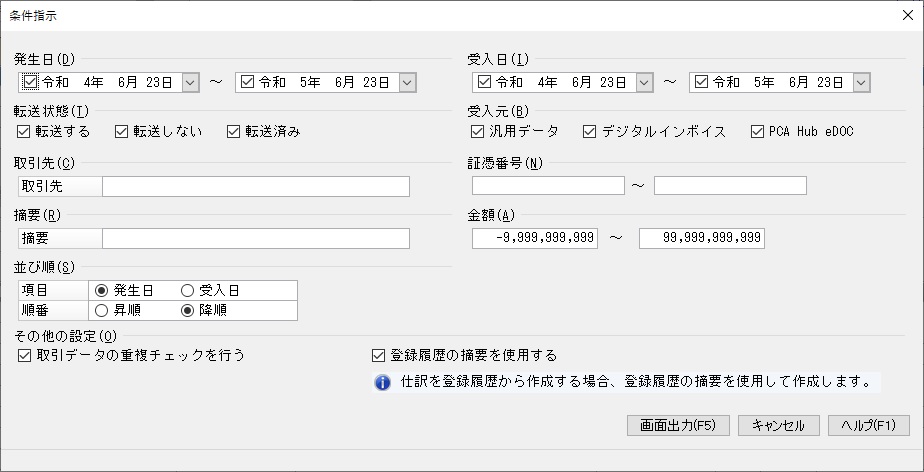Disable 取引データの重複チェックを行う checkbox

tap(25, 355)
